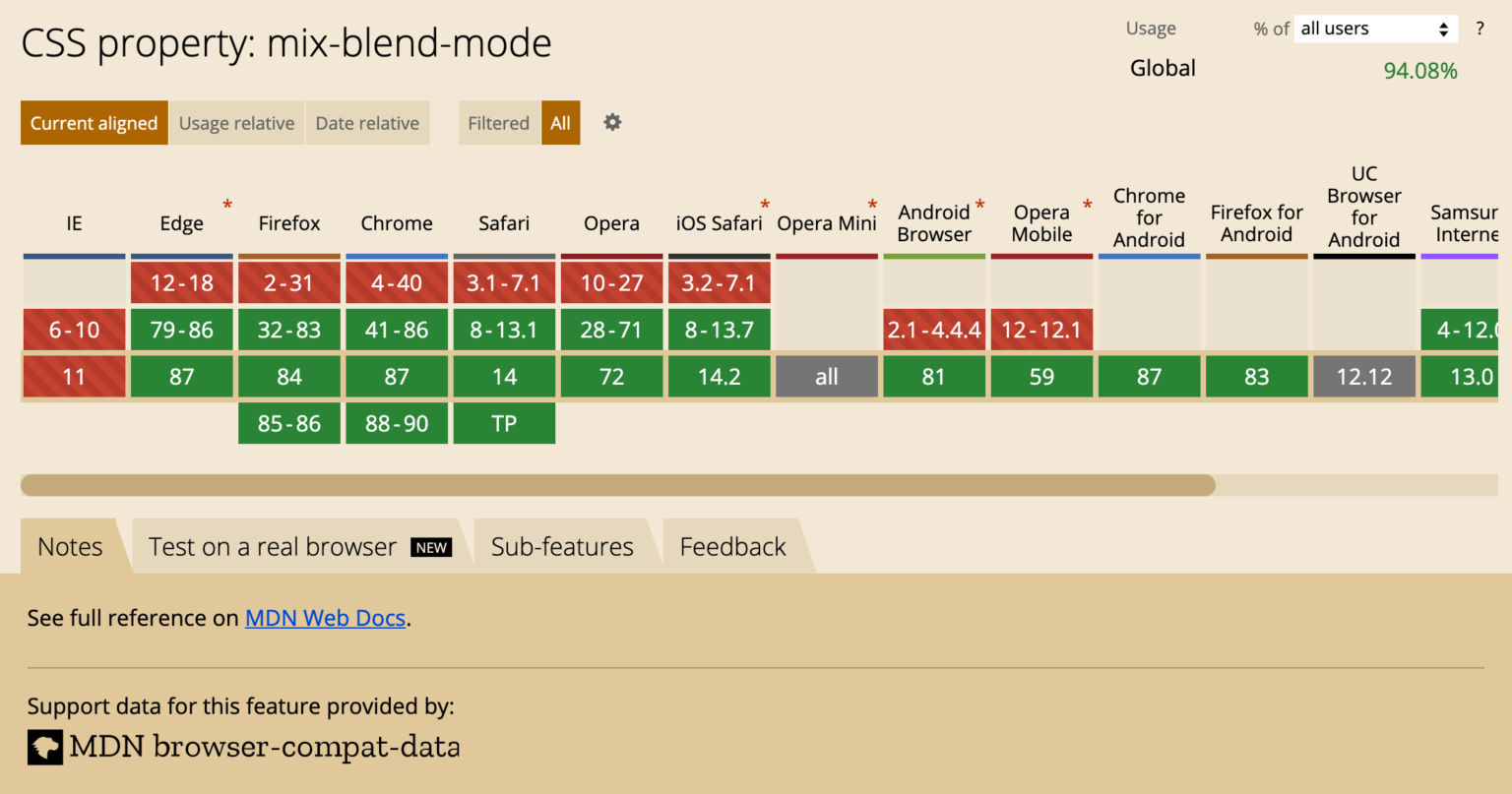This screenshot has height=794, width=1512.
Task: Open the all users dropdown
Action: (1375, 29)
